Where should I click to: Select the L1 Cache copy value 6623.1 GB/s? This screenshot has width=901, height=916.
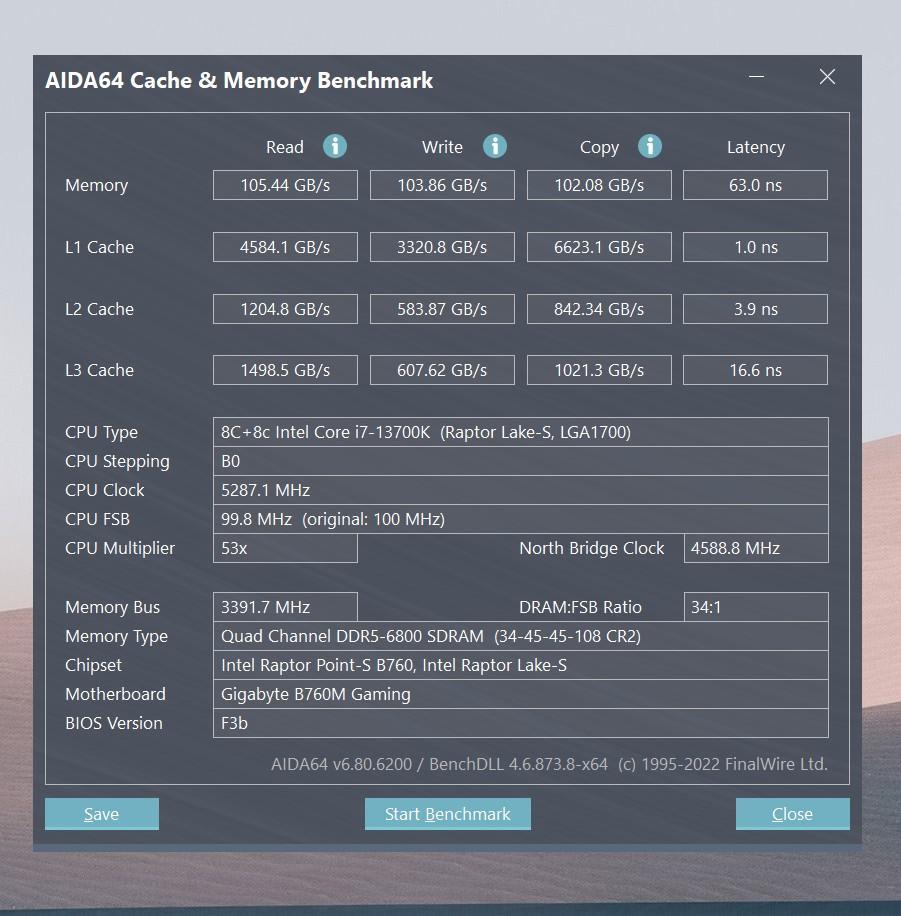click(599, 247)
